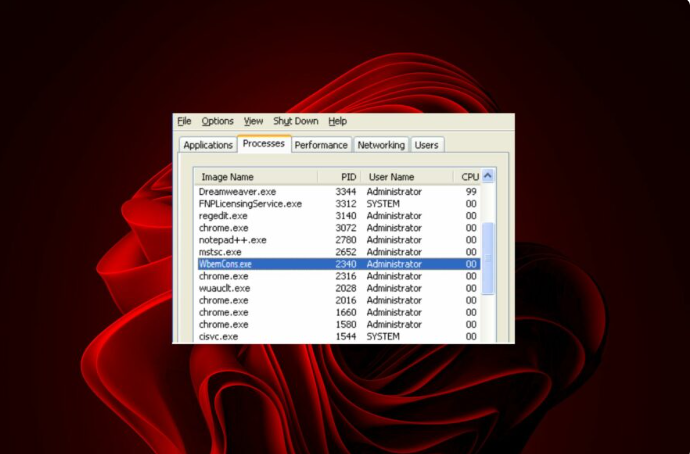Click PID value 3344
The image size is (690, 454).
pyautogui.click(x=346, y=192)
